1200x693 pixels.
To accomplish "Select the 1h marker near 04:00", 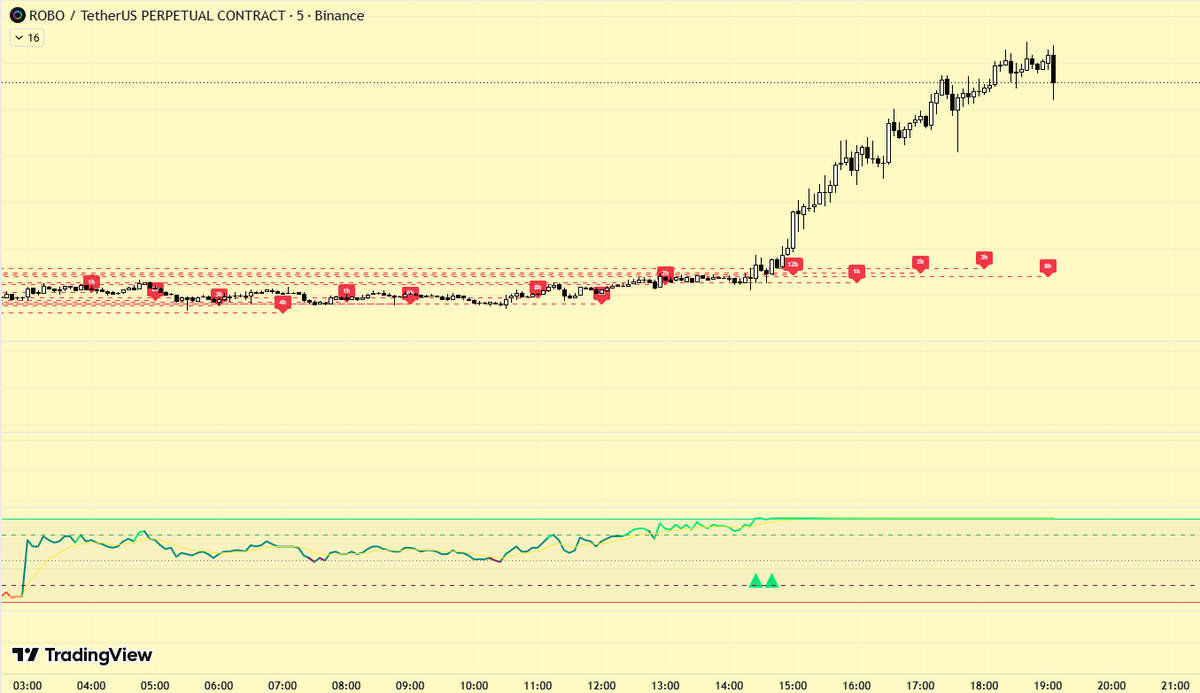I will click(x=91, y=282).
